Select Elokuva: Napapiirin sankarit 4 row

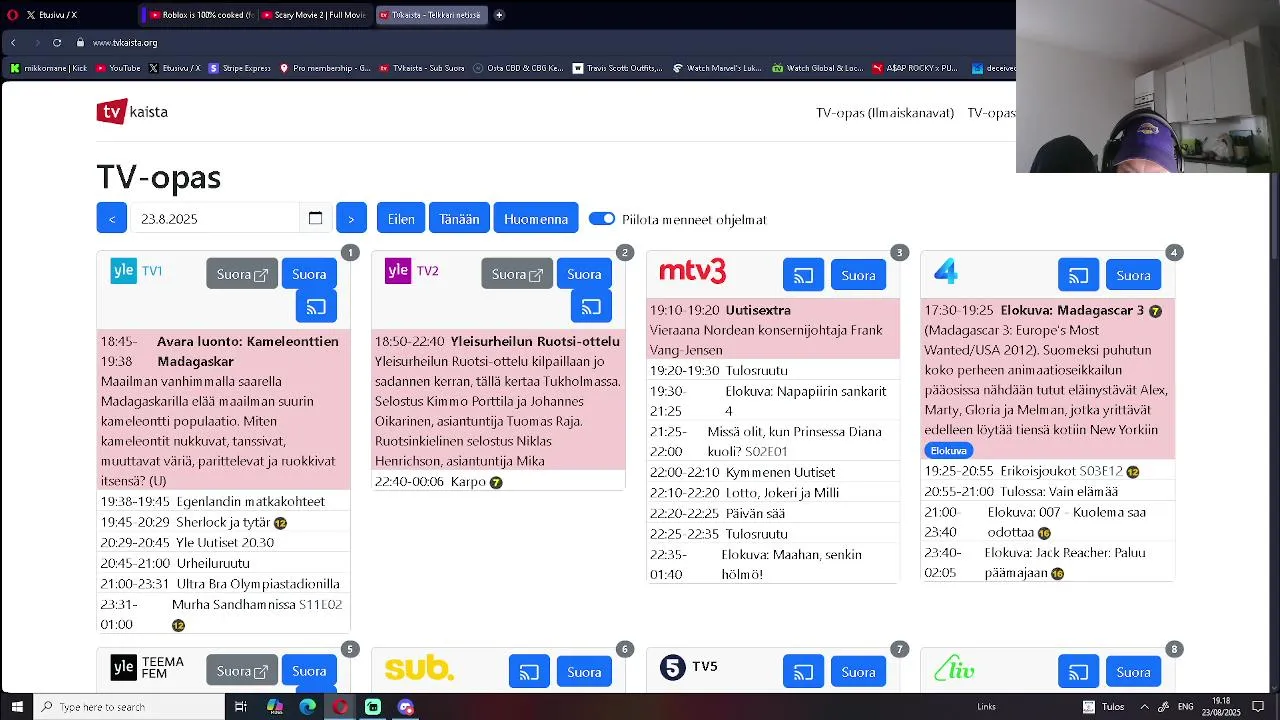(773, 401)
